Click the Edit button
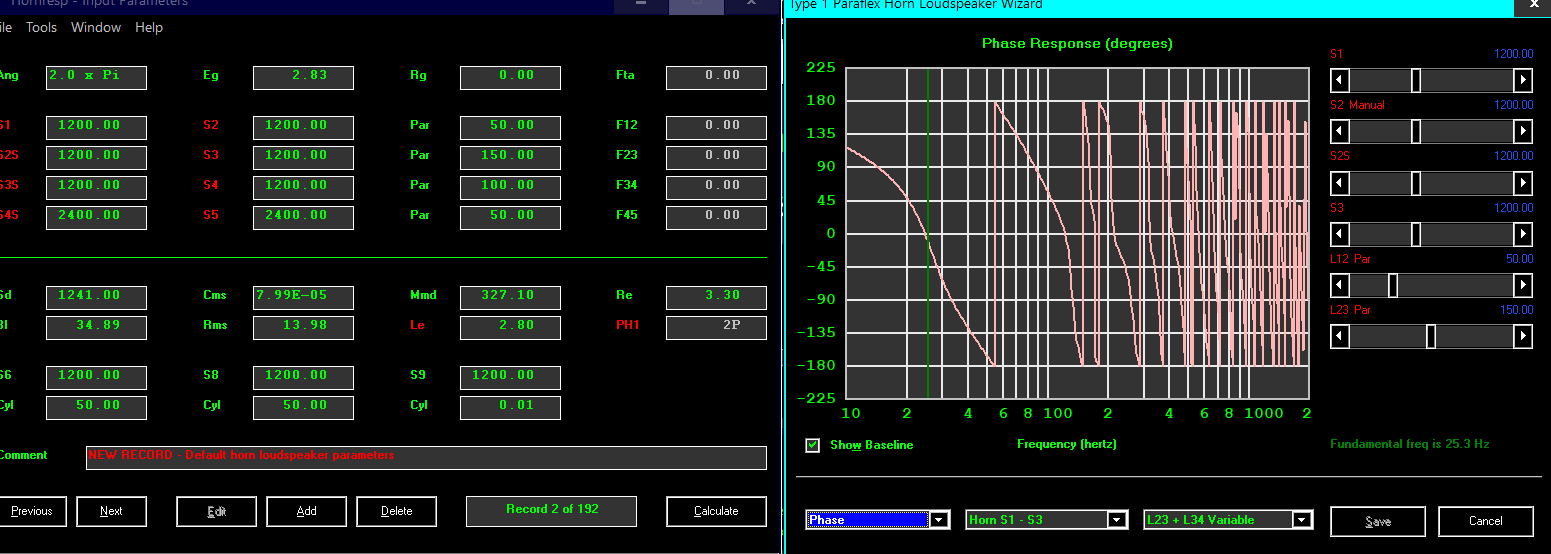The height and width of the screenshot is (554, 1551). coord(217,511)
